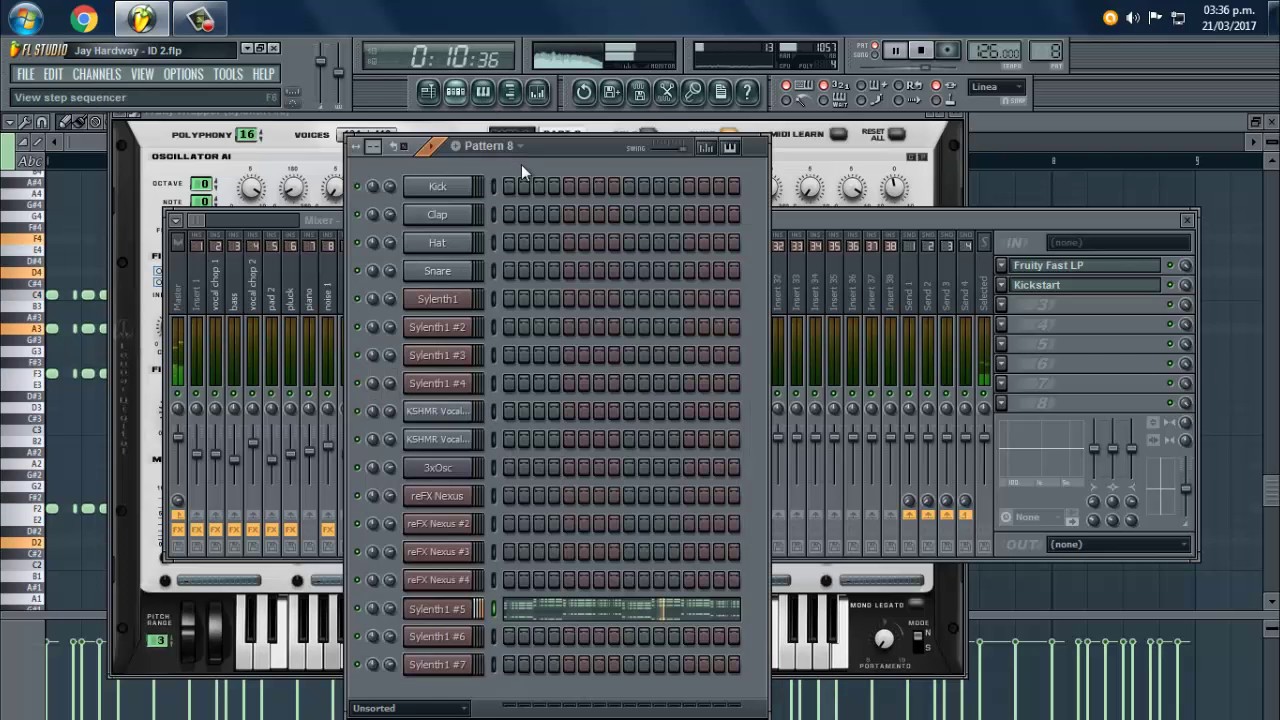Open the TOOLS menu
The image size is (1280, 720).
[228, 74]
